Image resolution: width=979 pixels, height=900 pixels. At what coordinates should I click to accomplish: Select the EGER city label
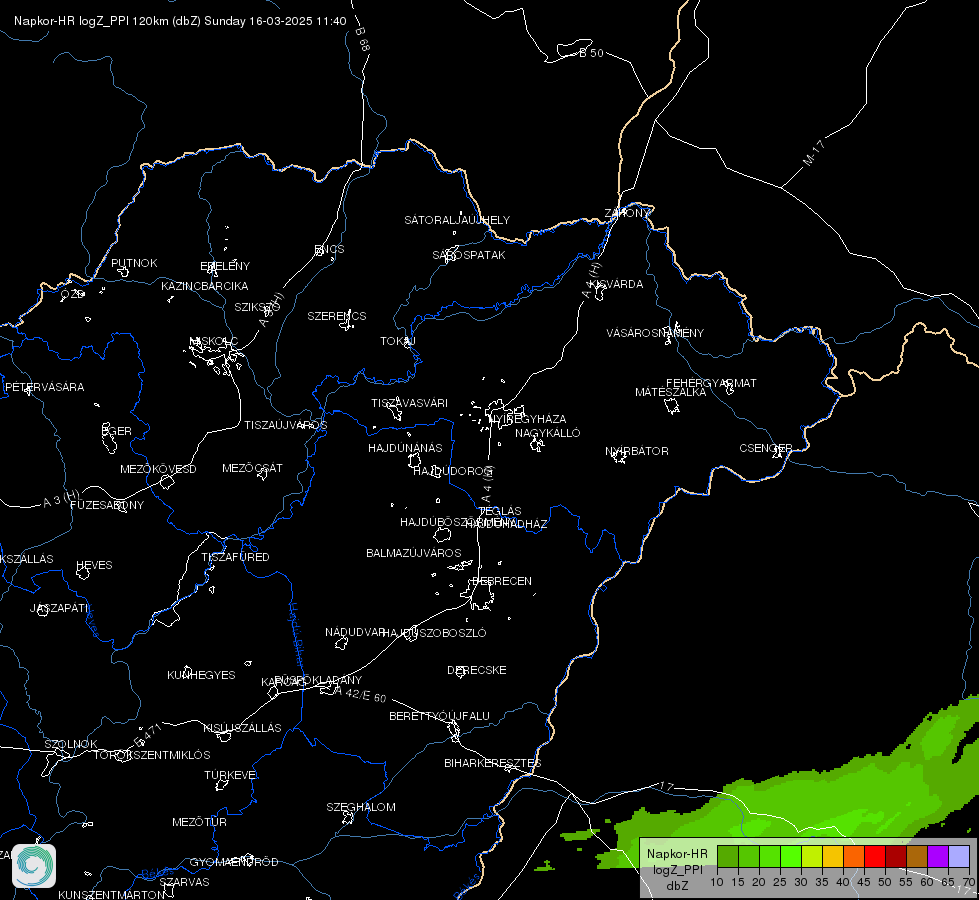[116, 431]
